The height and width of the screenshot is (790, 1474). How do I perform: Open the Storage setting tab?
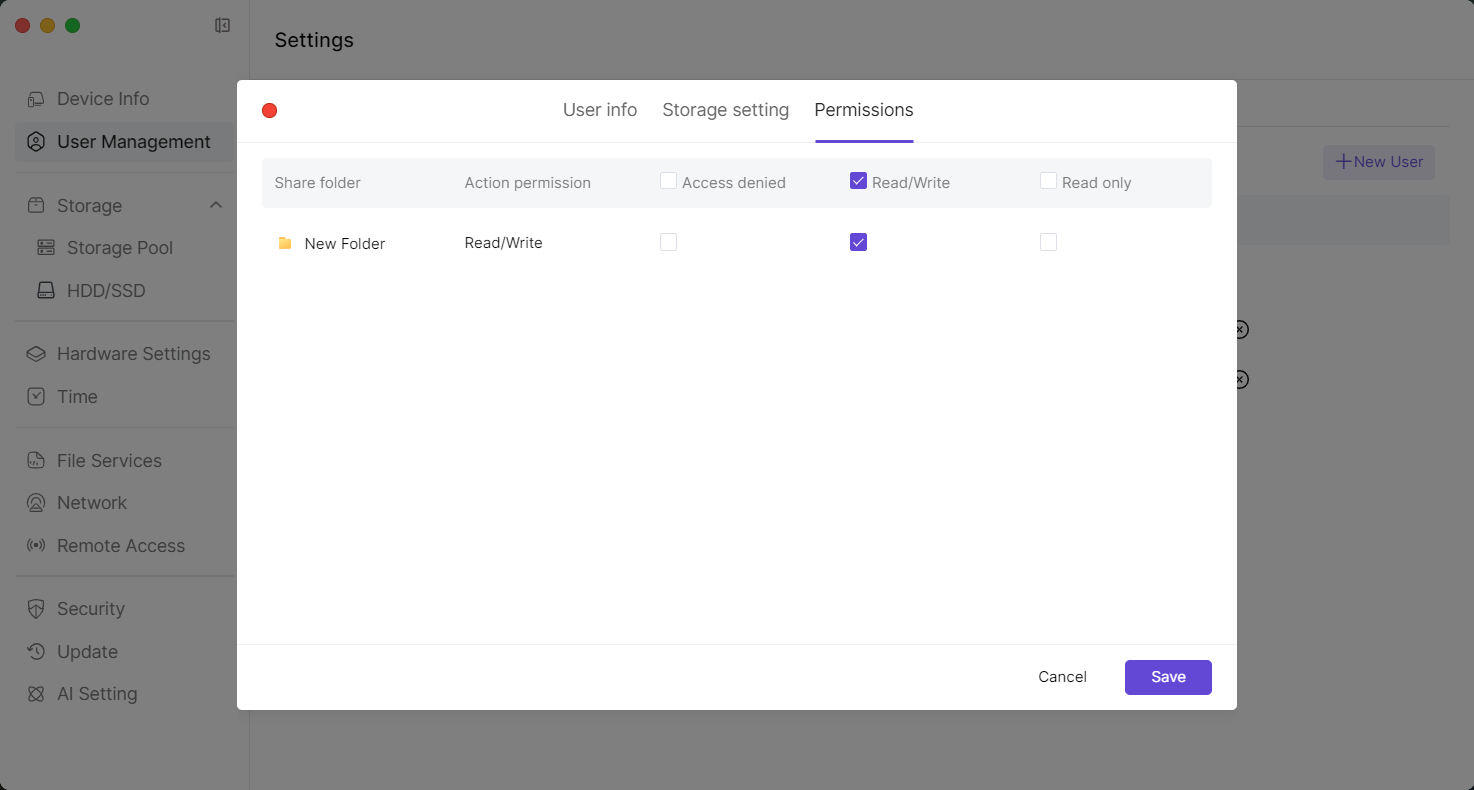coord(725,110)
